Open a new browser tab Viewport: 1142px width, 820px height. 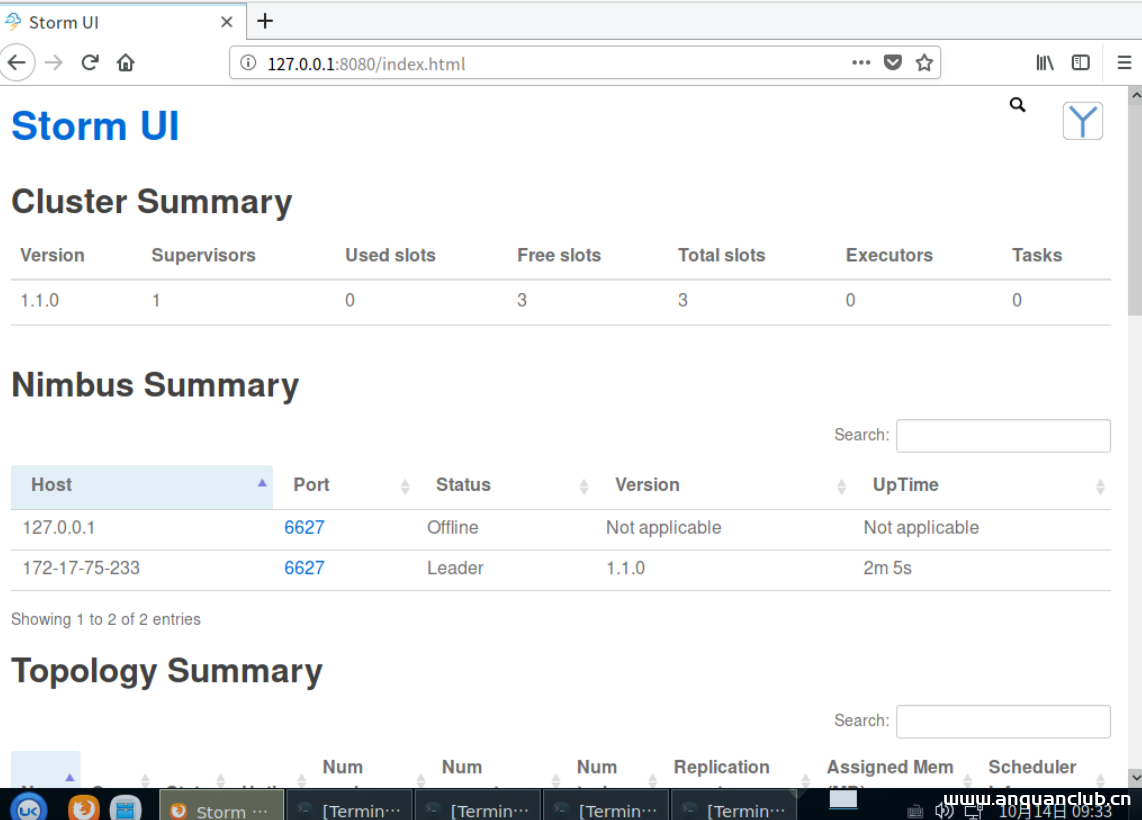point(265,21)
